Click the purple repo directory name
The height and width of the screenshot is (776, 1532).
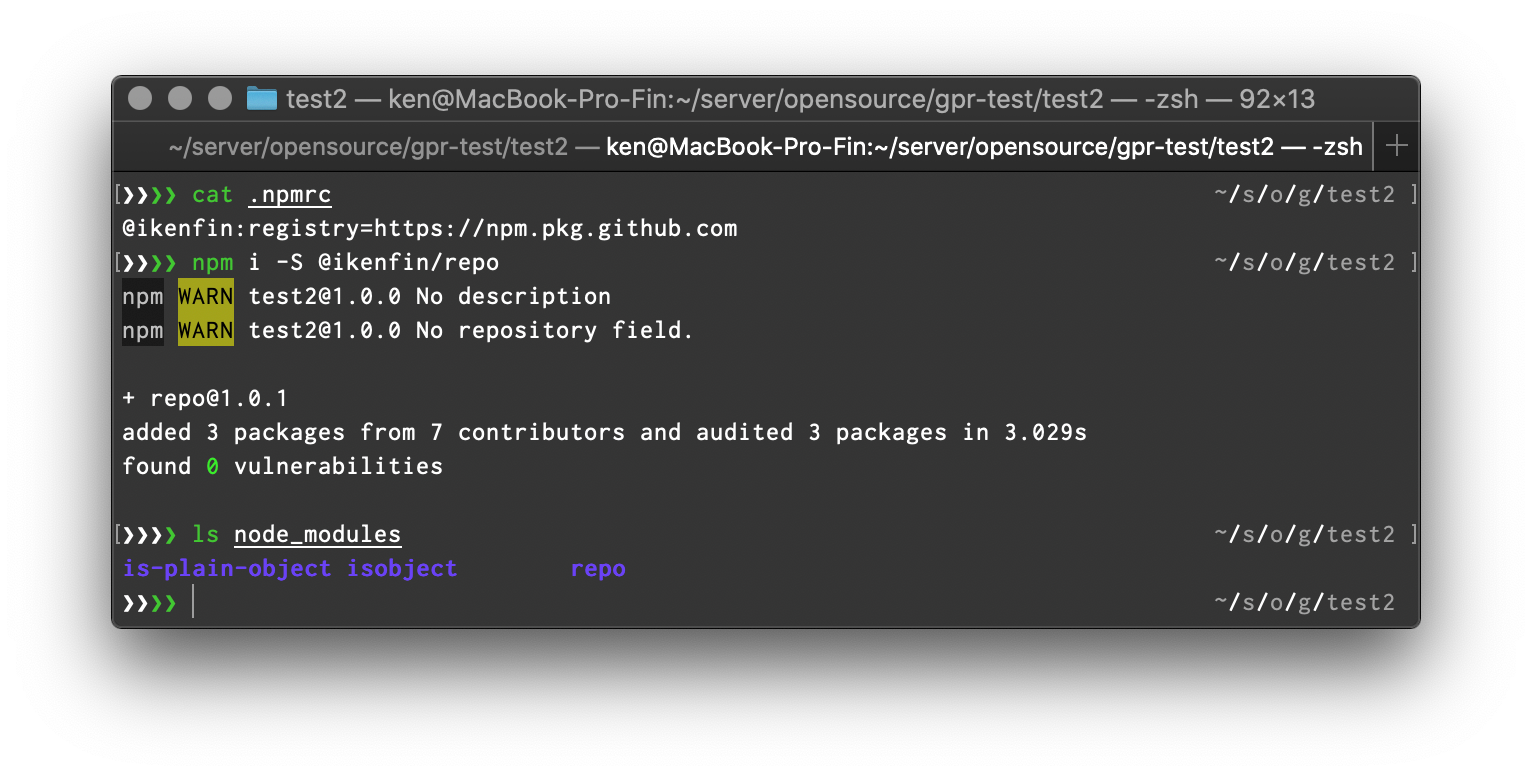click(598, 568)
